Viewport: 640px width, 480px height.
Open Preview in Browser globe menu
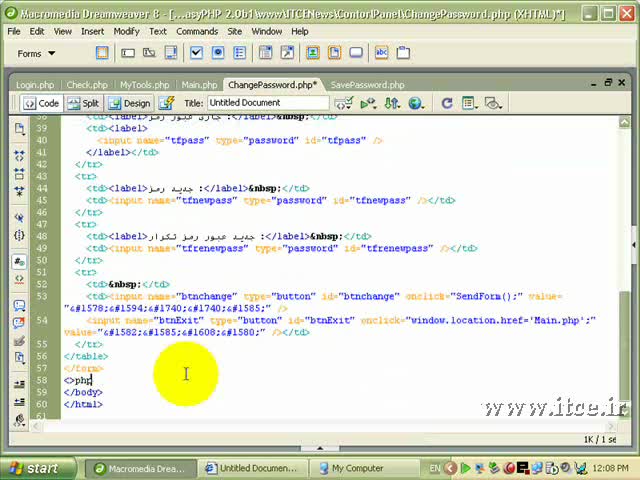click(416, 103)
